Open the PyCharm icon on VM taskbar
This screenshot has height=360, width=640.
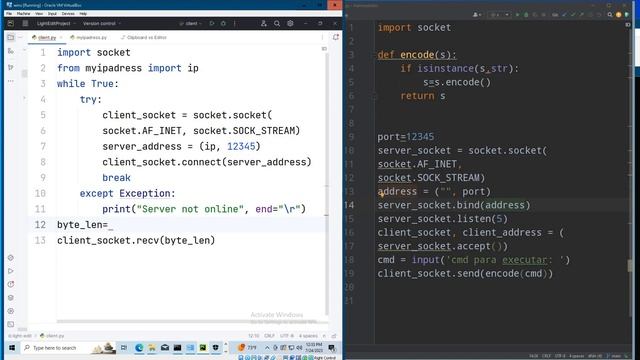(x=203, y=348)
